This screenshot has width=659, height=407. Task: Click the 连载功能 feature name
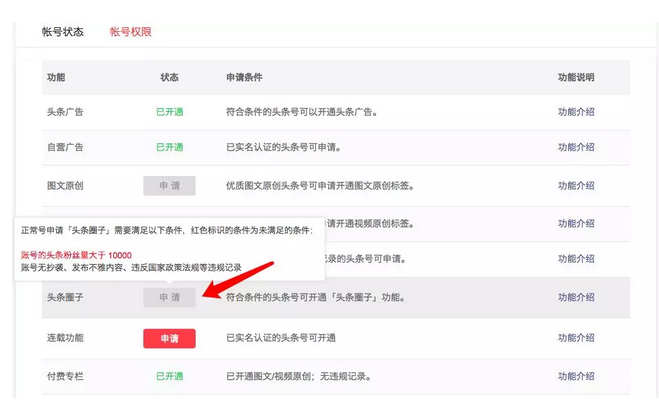pos(65,338)
